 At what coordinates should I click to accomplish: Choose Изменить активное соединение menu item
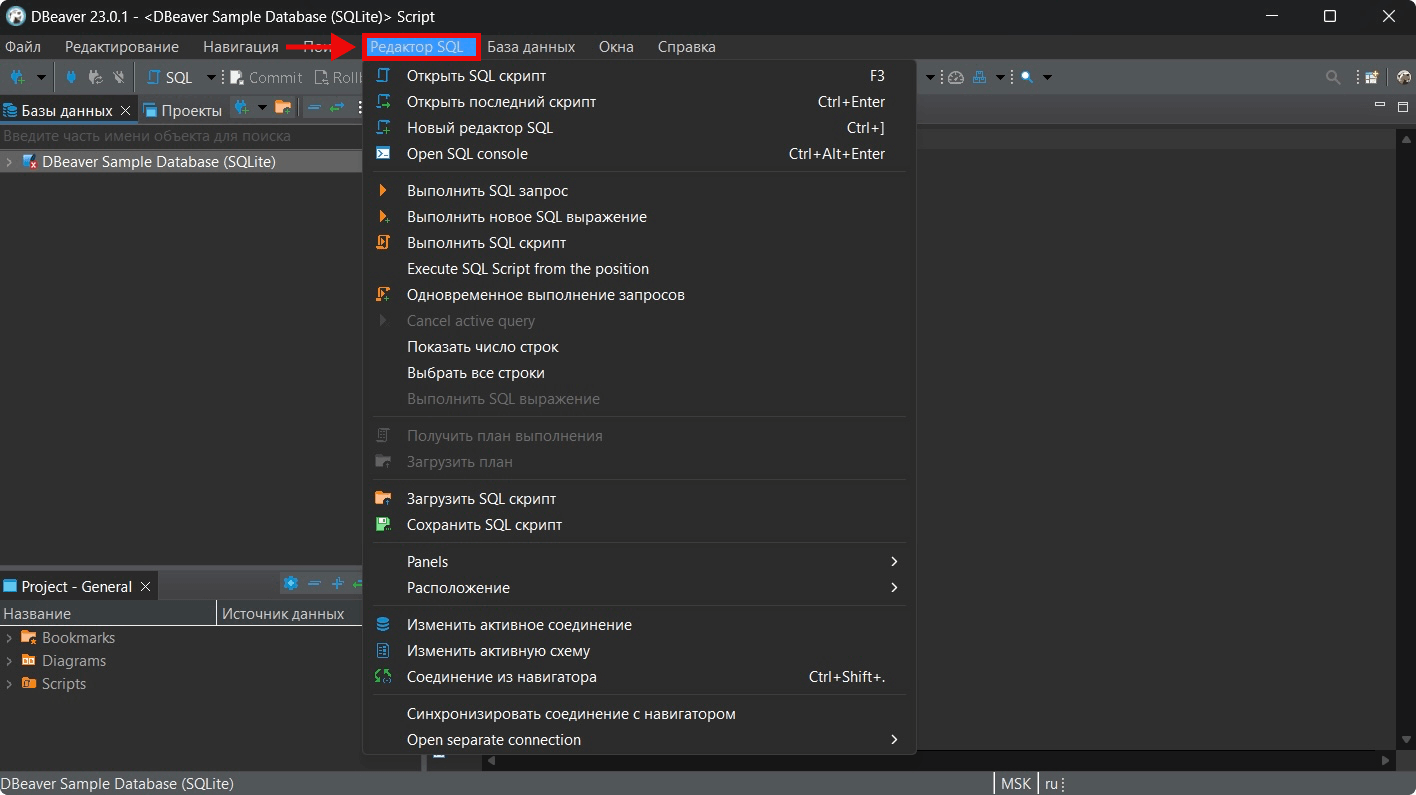[x=639, y=624]
